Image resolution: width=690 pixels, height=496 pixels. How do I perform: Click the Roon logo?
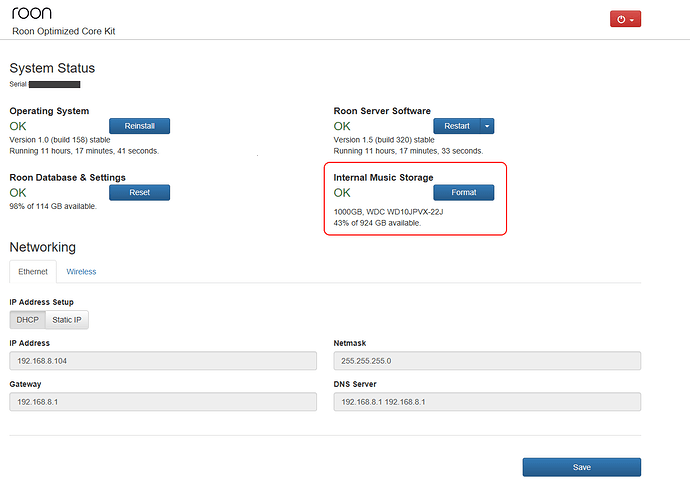coord(32,13)
